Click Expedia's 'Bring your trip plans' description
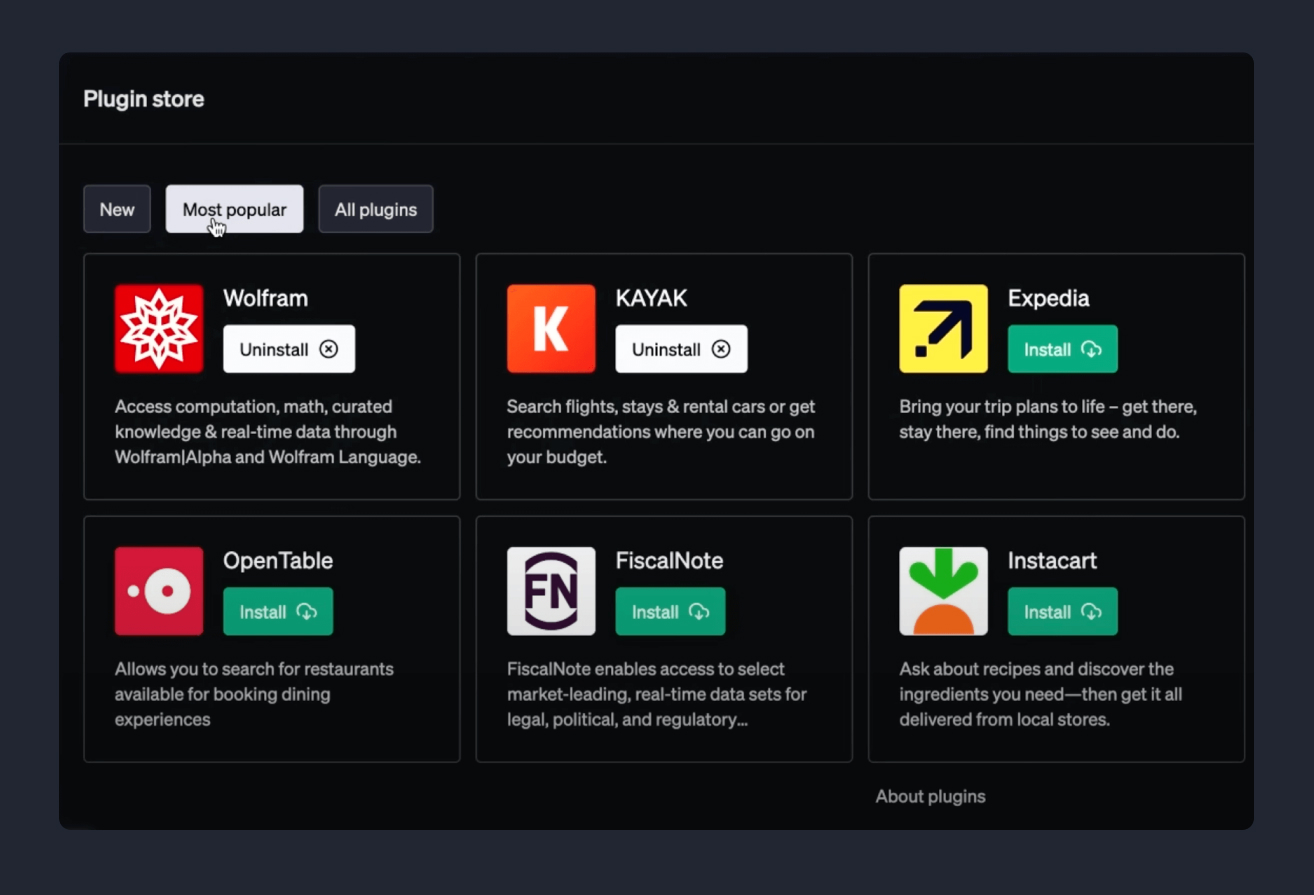The width and height of the screenshot is (1314, 895). (x=1048, y=419)
